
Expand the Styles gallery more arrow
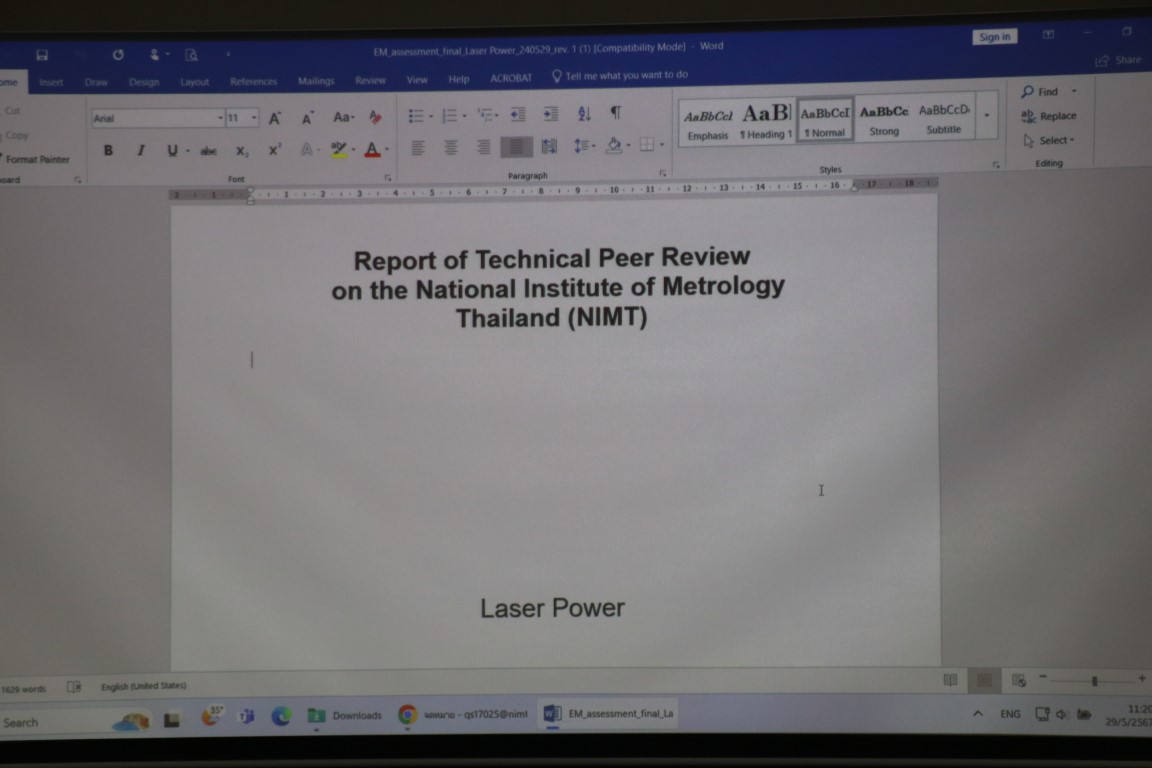point(986,116)
